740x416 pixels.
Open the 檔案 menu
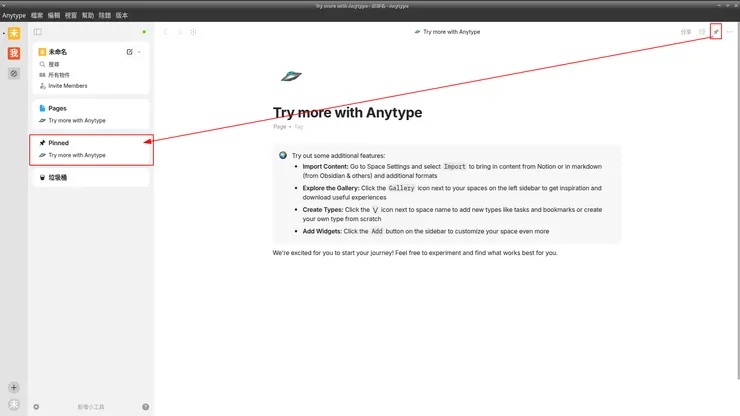pos(37,15)
